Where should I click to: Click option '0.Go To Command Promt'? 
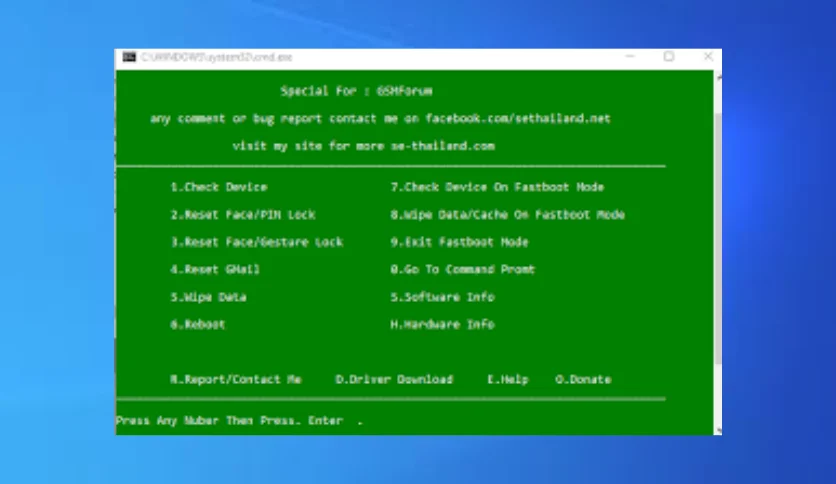coord(462,269)
